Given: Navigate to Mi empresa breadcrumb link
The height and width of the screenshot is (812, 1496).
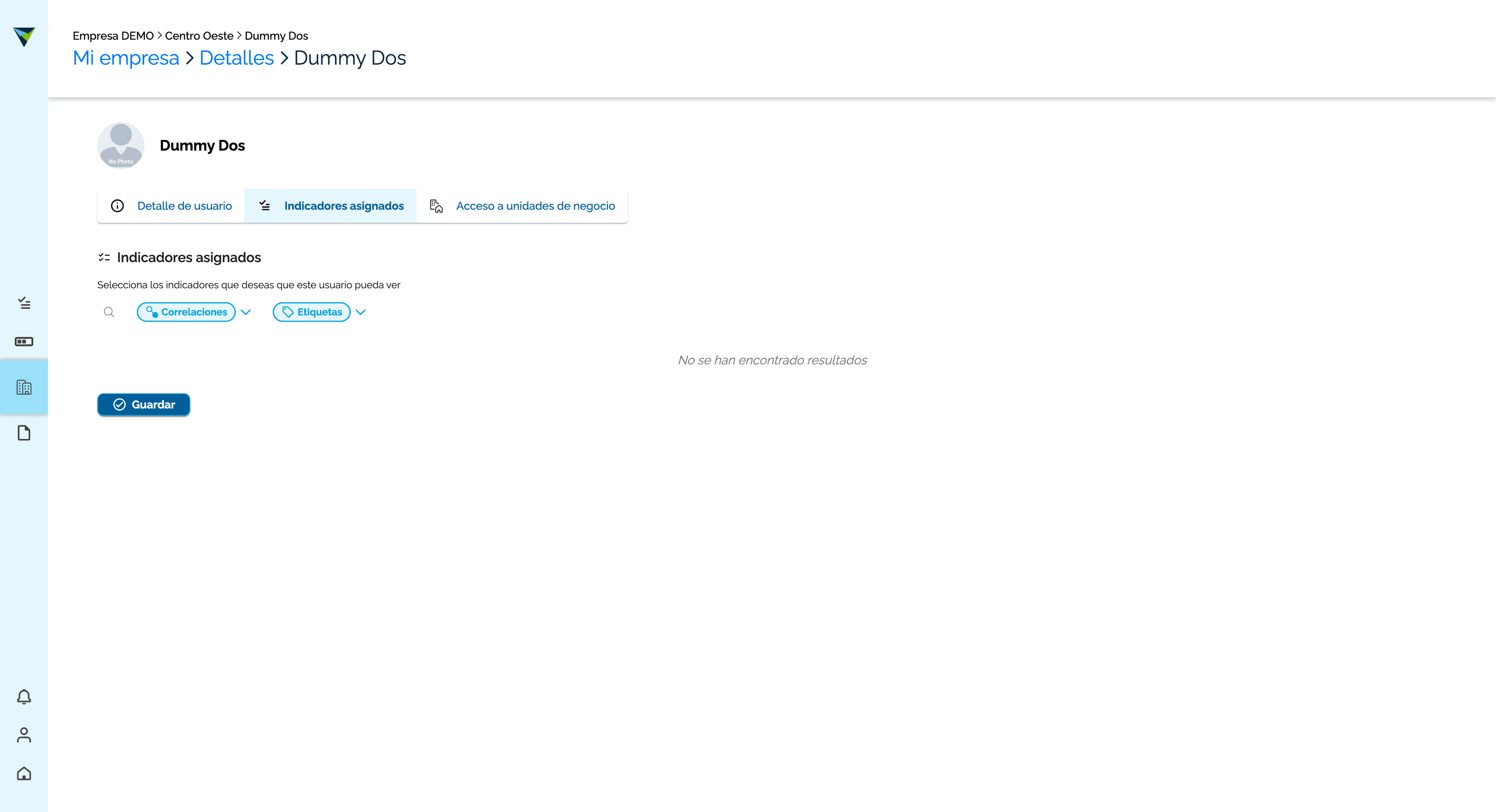Looking at the screenshot, I should (126, 58).
